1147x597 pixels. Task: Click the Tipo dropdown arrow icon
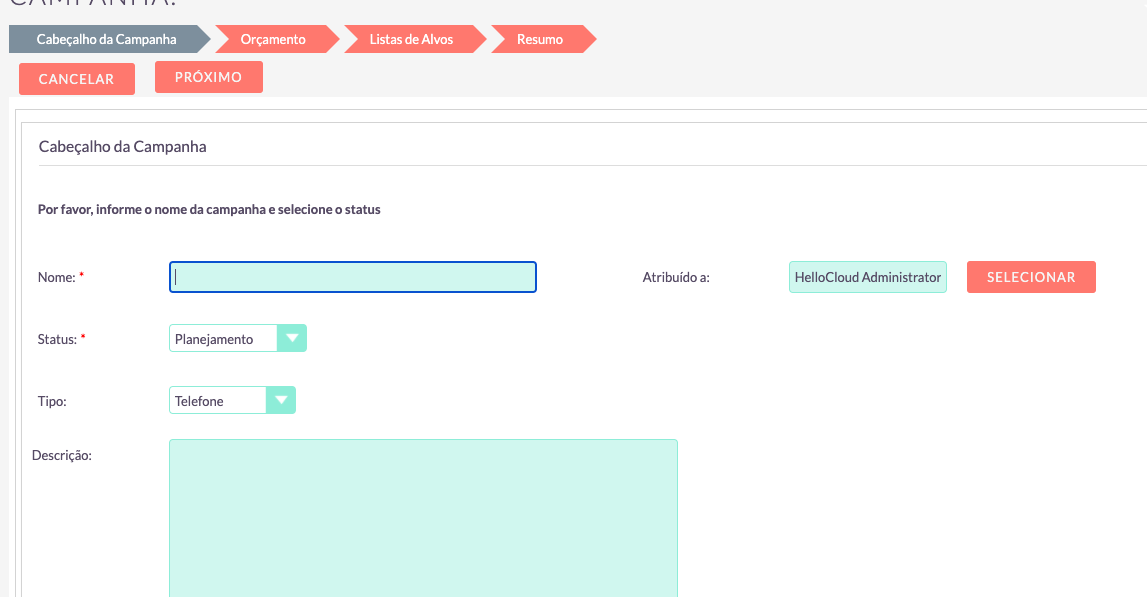[281, 400]
